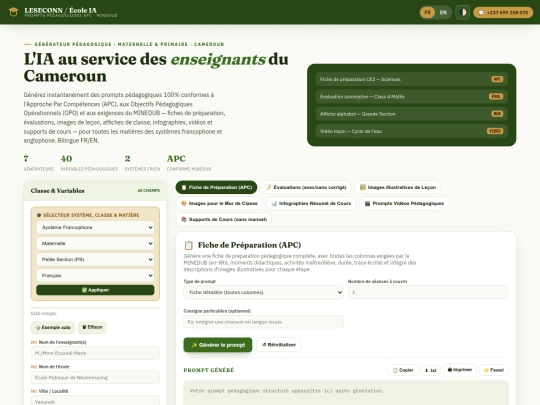Click the Appliquer button
The image size is (540, 405).
pyautogui.click(x=95, y=290)
